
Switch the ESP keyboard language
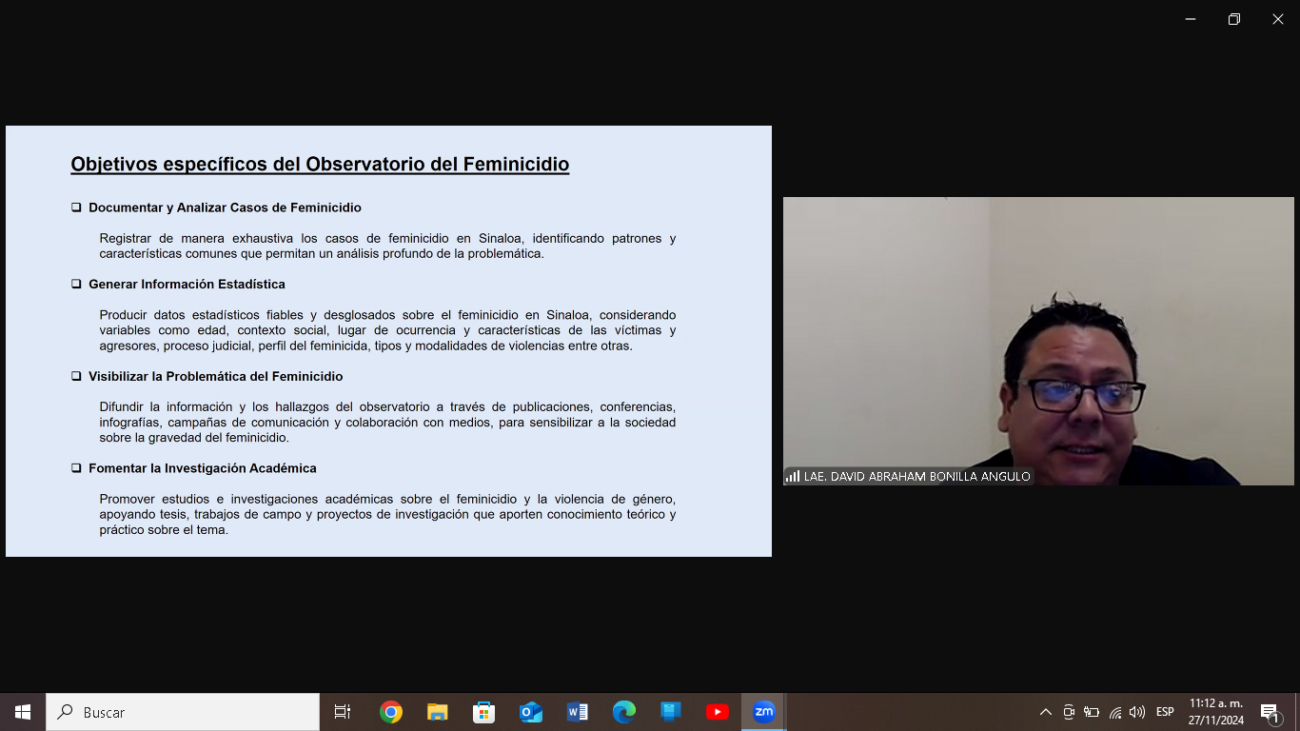[x=1165, y=712]
